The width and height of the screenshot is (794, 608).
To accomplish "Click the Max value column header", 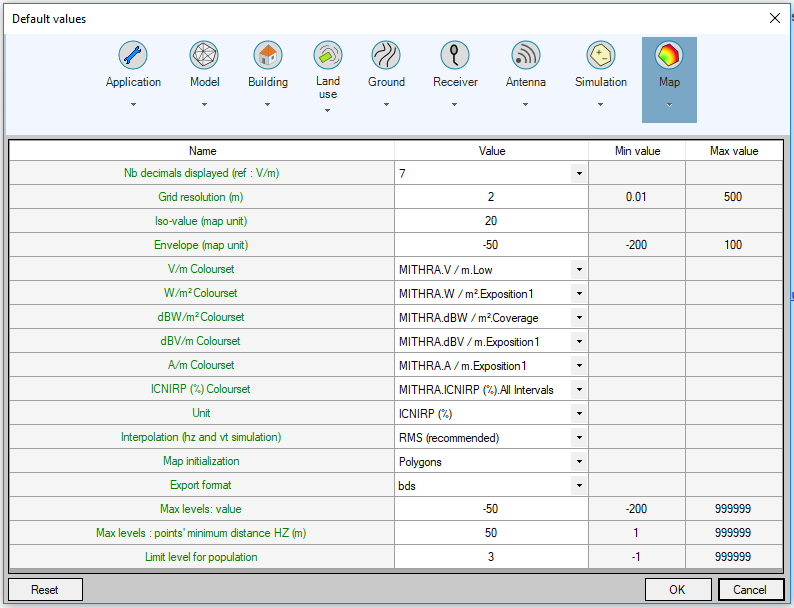I will pyautogui.click(x=734, y=151).
